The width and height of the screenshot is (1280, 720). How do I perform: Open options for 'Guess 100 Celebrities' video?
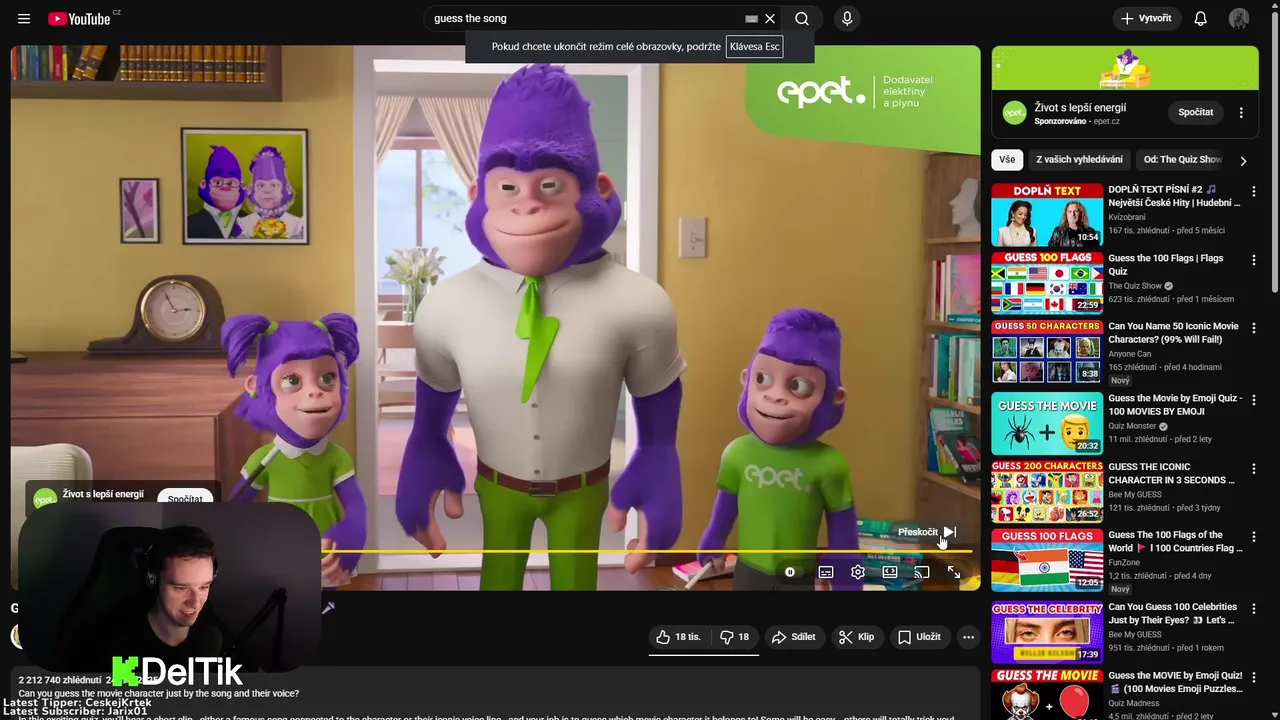click(1253, 608)
